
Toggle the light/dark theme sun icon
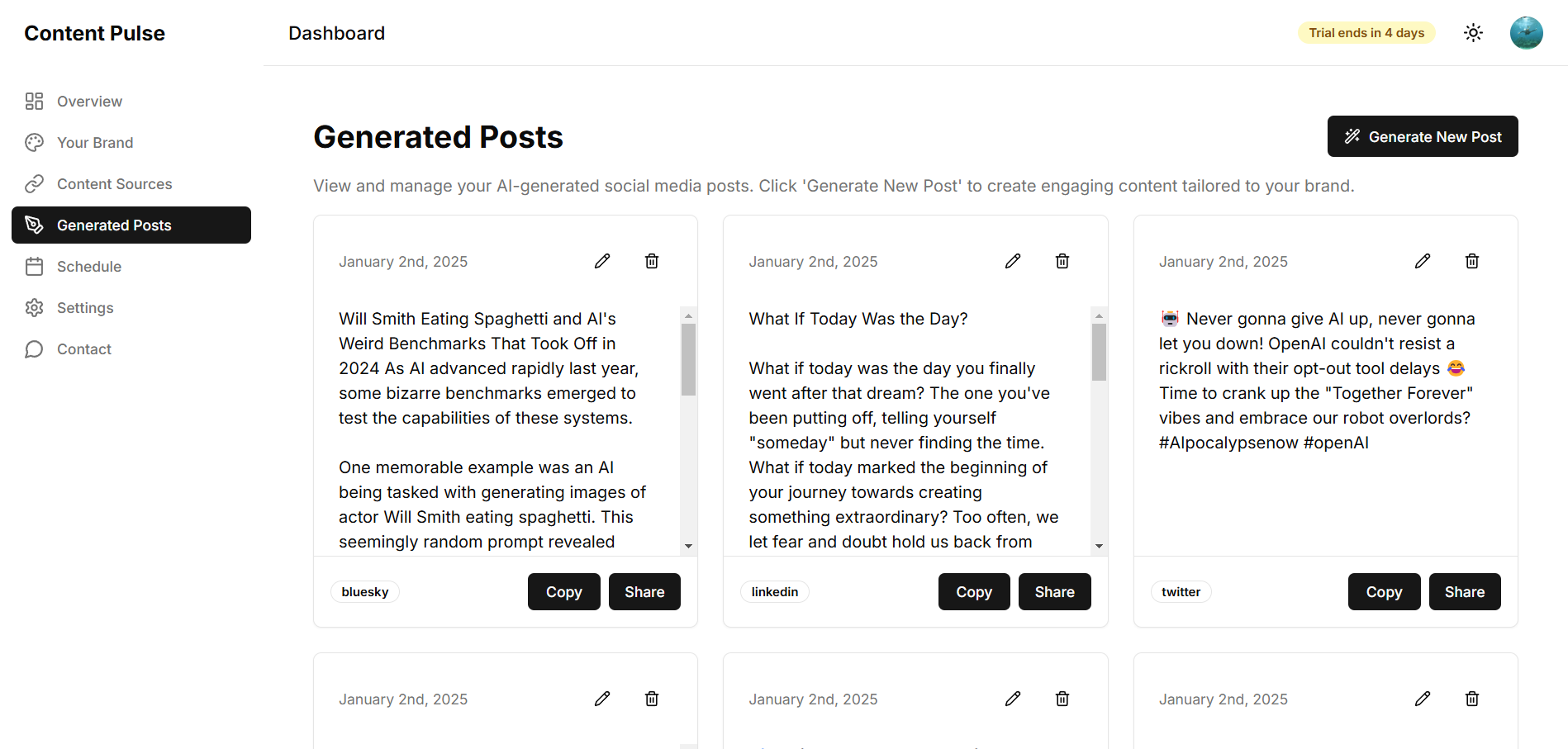[1473, 32]
